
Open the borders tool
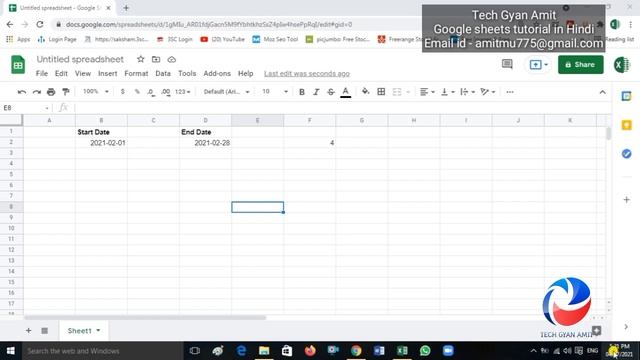pos(381,92)
